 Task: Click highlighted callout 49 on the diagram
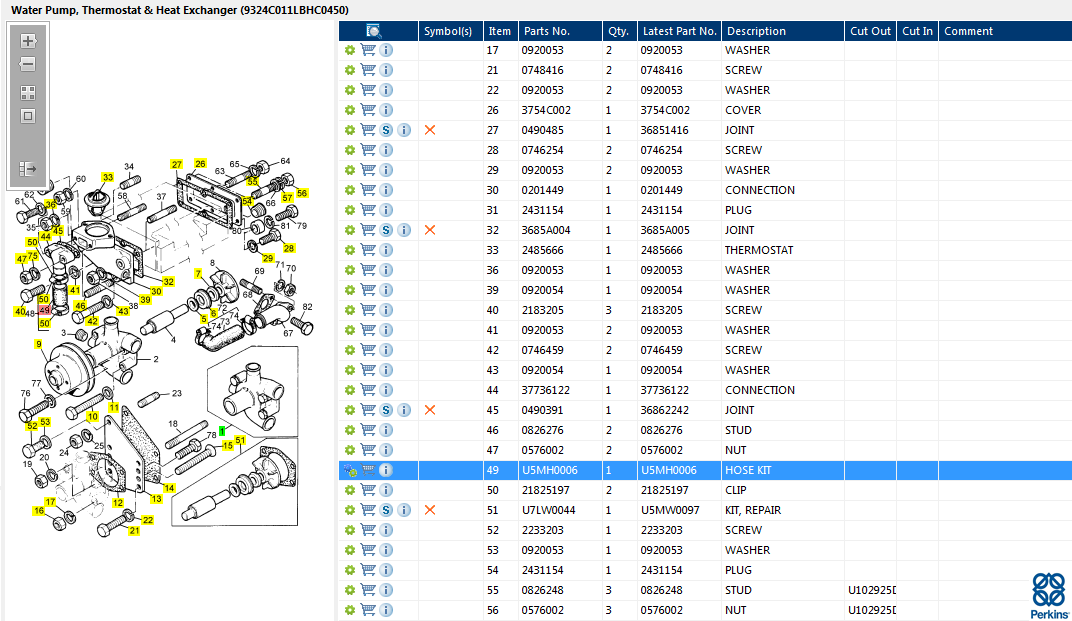coord(44,310)
